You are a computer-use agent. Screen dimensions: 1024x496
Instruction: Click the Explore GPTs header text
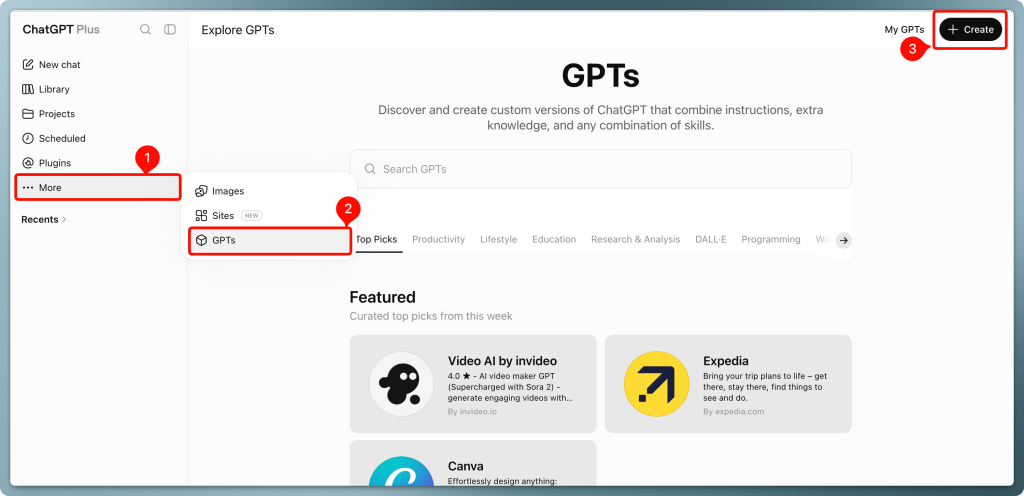pyautogui.click(x=238, y=30)
